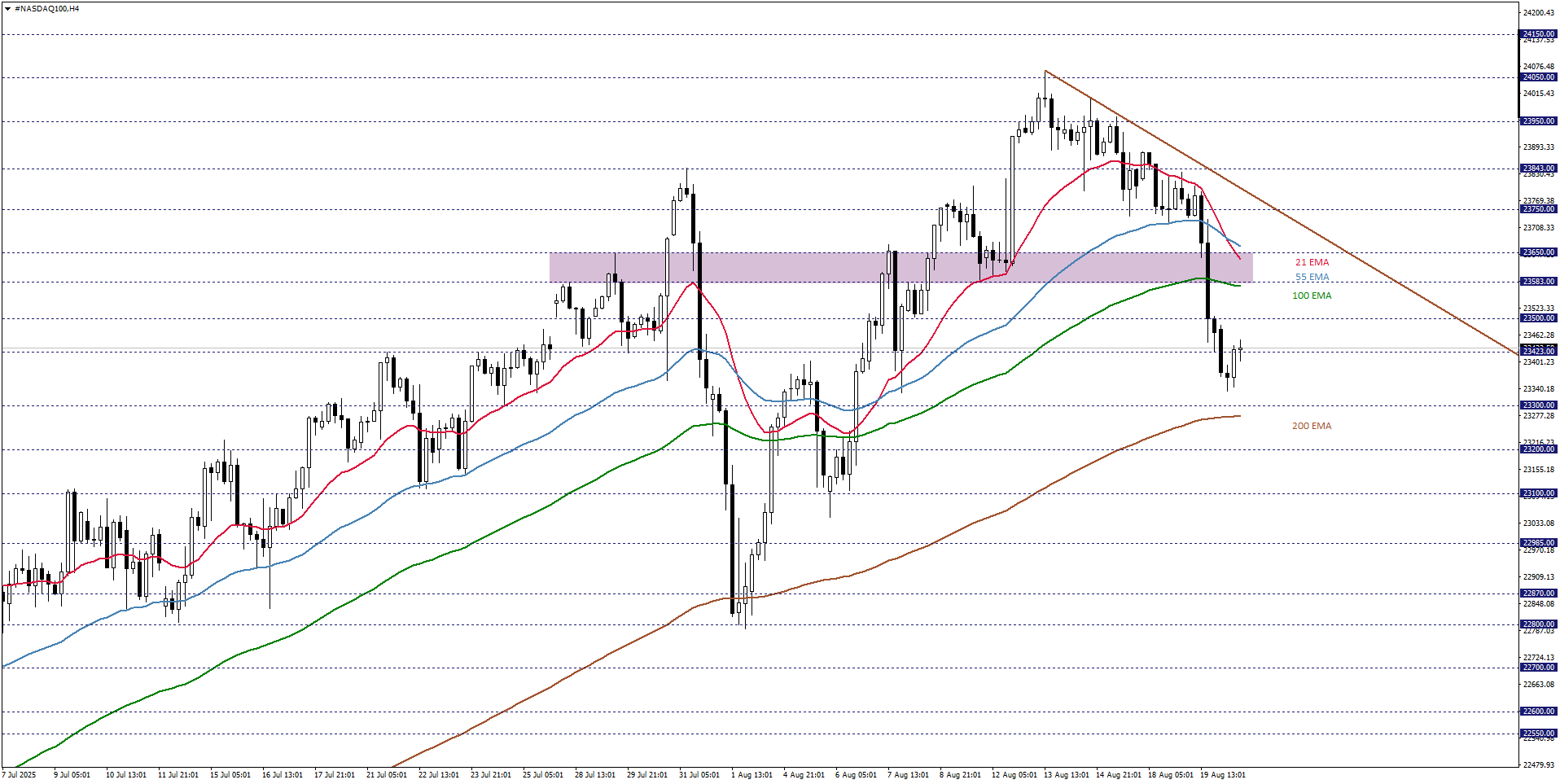The image size is (1560, 784).
Task: Click the 23950.00 level price tag
Action: tap(1538, 121)
